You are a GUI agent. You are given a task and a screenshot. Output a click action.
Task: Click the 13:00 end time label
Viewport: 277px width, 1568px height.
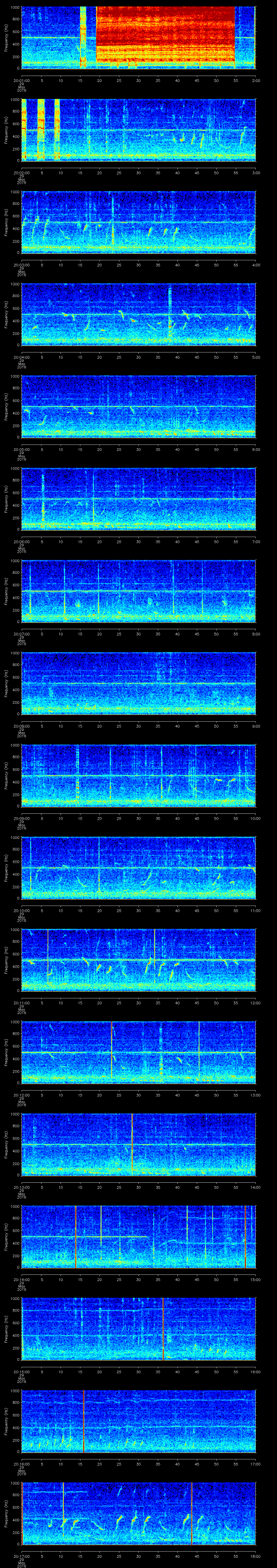(x=255, y=1095)
